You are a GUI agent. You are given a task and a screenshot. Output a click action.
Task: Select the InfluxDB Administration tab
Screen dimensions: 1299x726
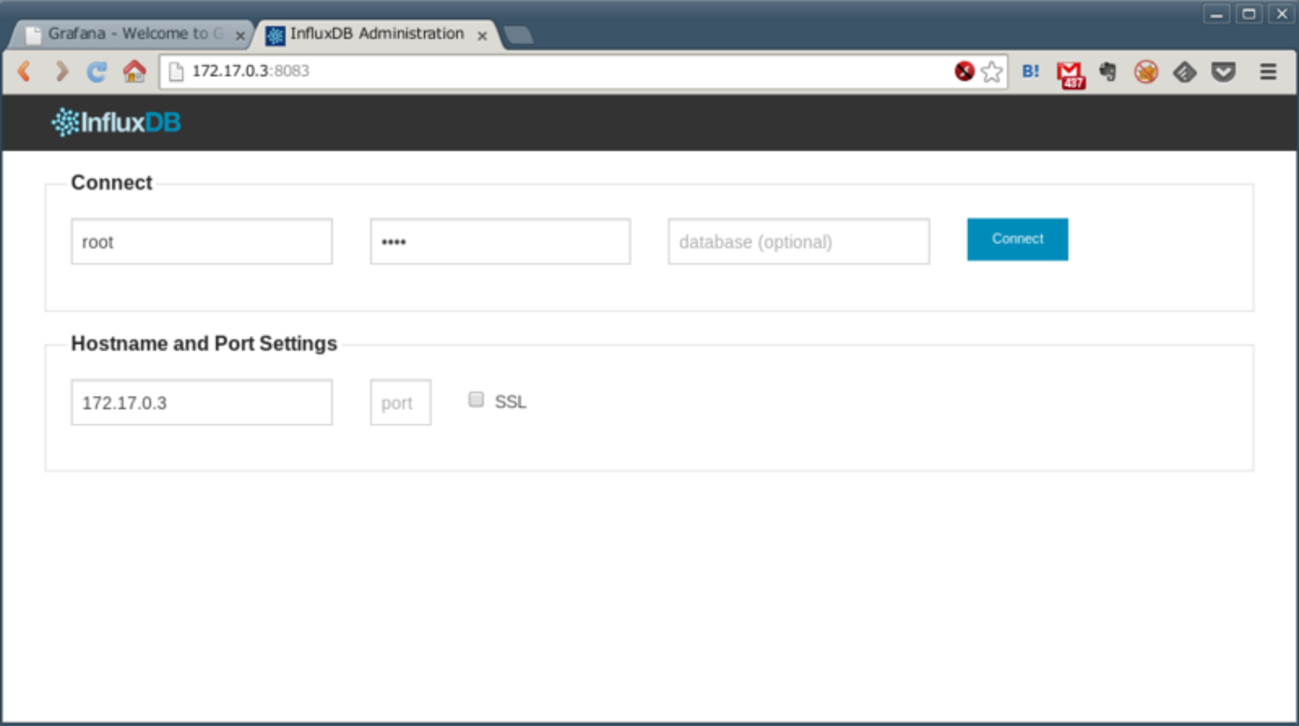(378, 34)
